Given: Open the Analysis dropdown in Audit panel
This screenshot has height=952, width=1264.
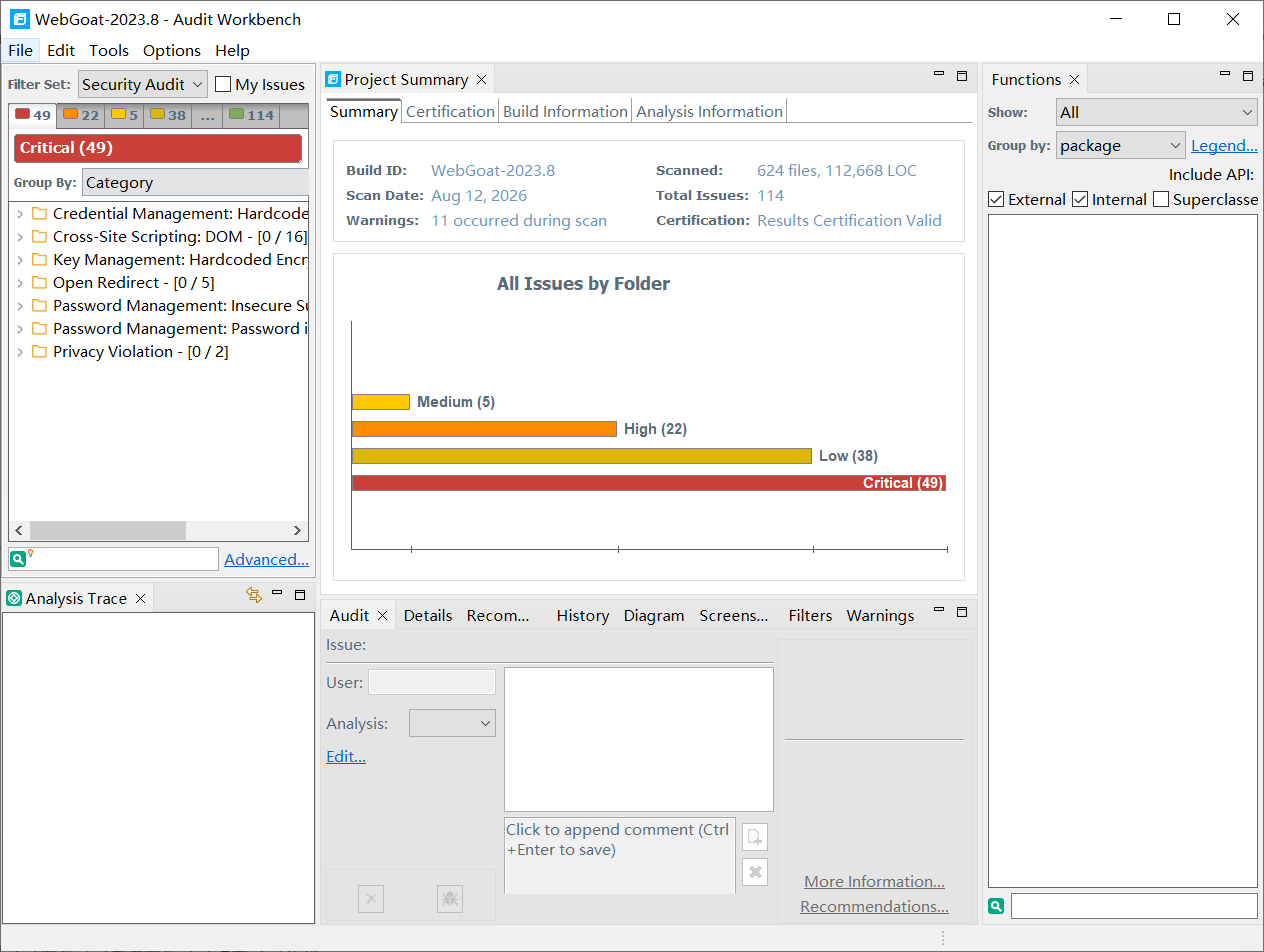Looking at the screenshot, I should click(452, 723).
